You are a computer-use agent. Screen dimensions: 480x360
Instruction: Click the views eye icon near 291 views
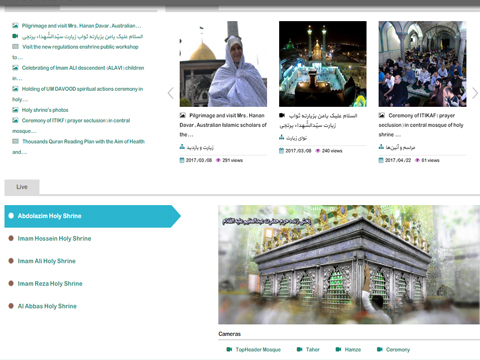coord(218,160)
